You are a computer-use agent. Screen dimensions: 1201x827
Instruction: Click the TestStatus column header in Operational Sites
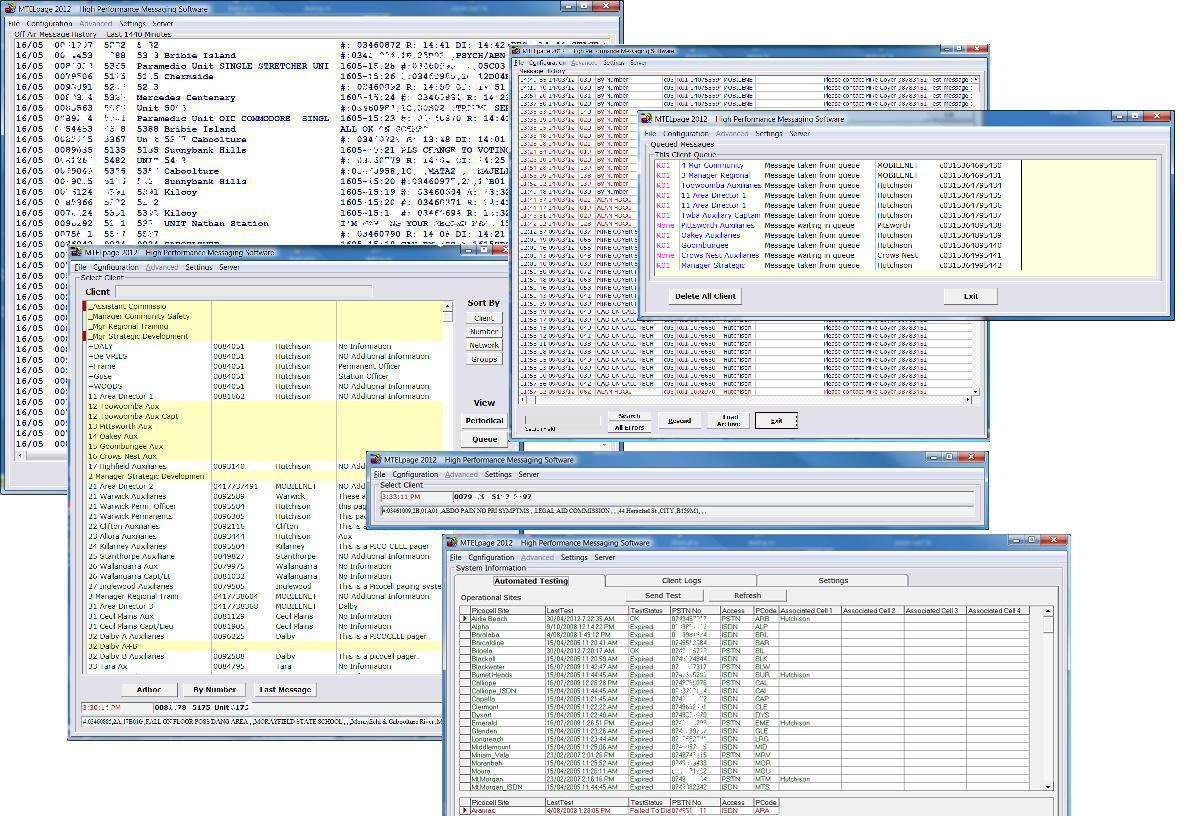648,610
